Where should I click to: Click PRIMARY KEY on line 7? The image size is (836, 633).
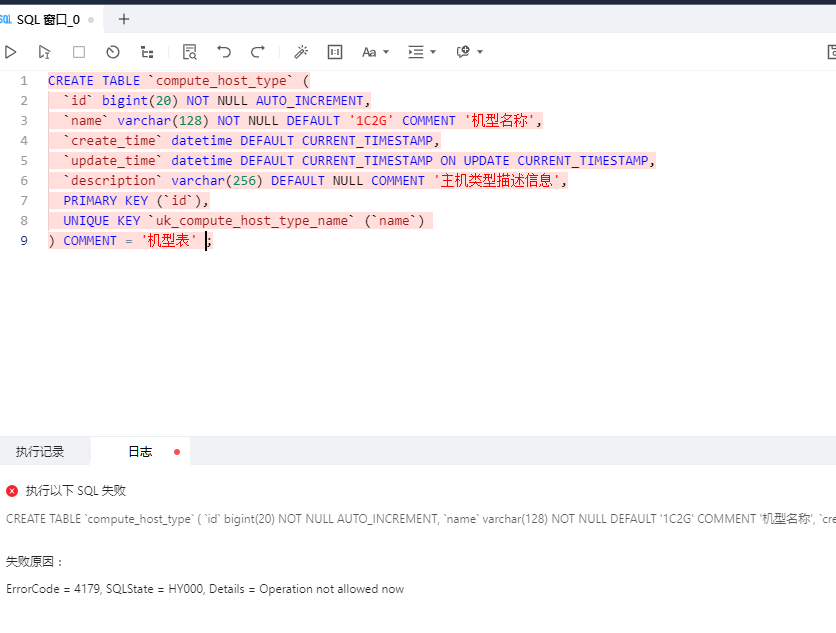click(x=106, y=201)
